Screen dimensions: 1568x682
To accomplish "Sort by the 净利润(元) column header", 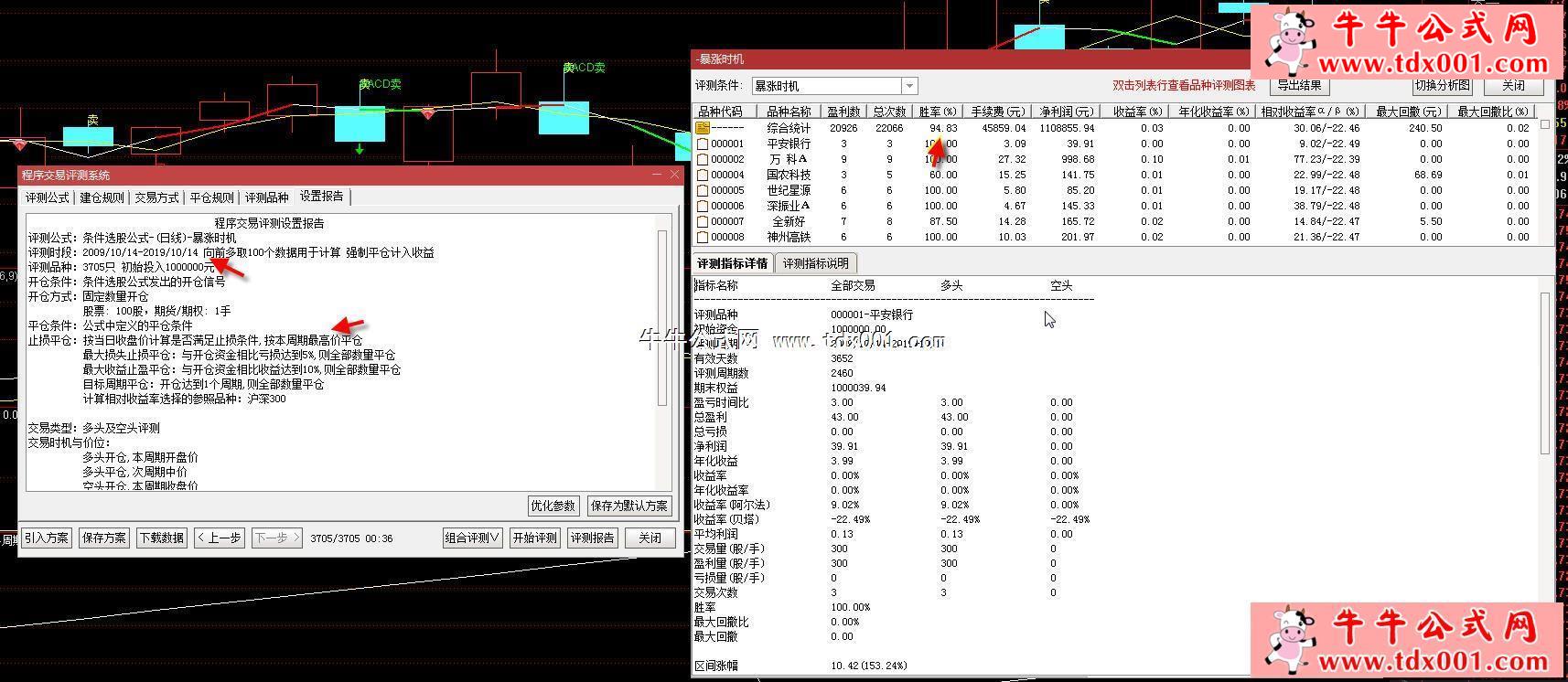I will 1067,112.
